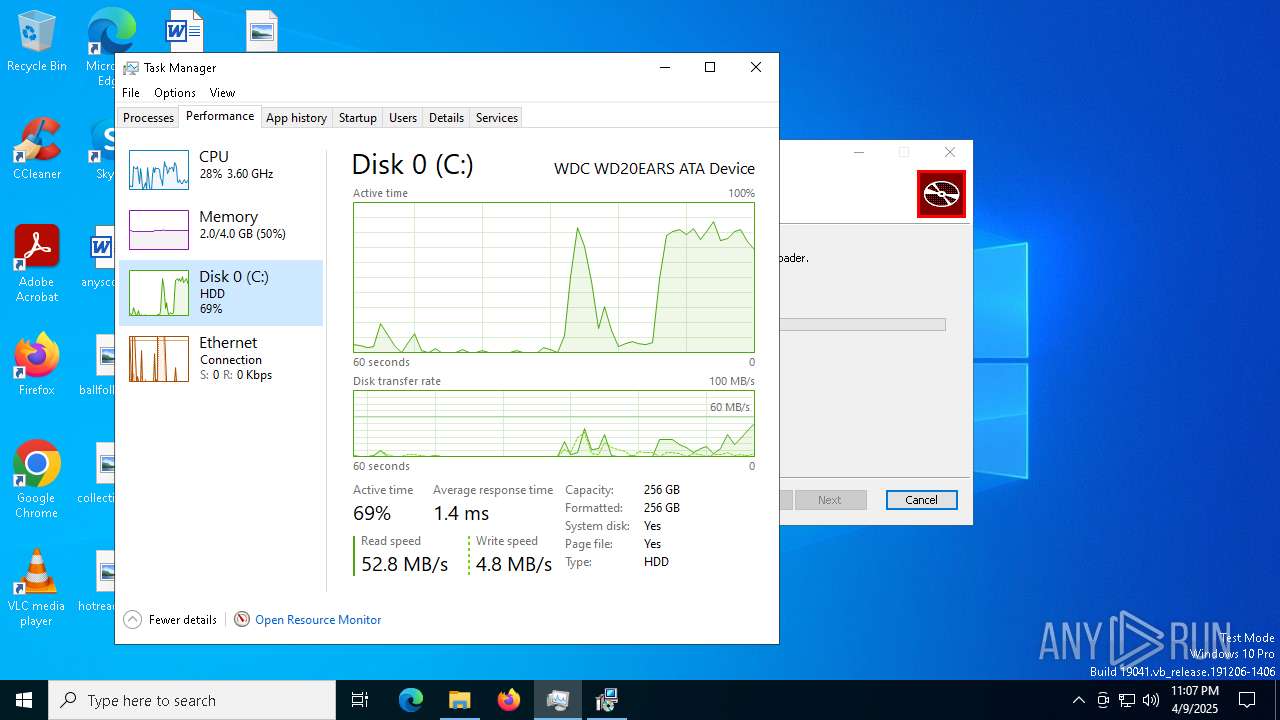Collapse view with Fewer details arrow

(x=133, y=620)
